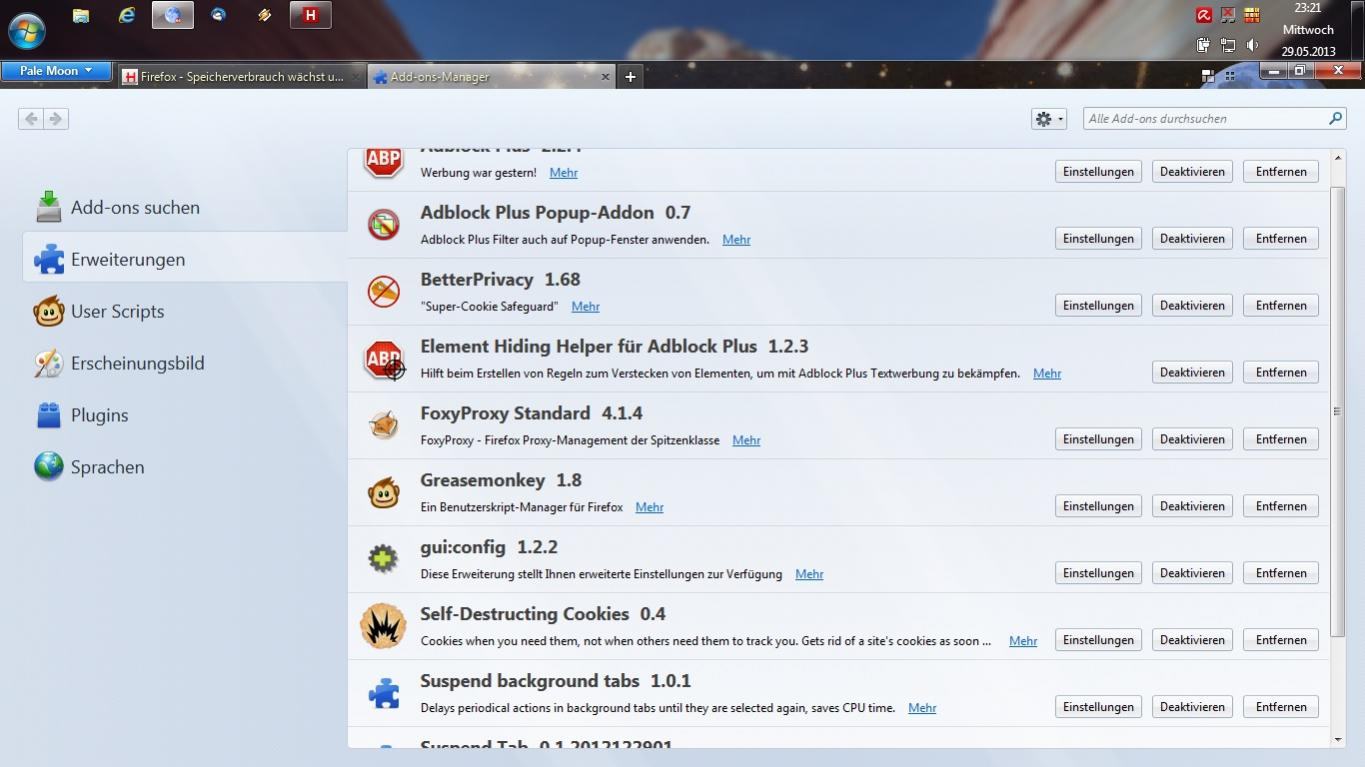This screenshot has width=1365, height=767.
Task: Open Einstellungen for Self-Destructing Cookies
Action: pos(1098,640)
